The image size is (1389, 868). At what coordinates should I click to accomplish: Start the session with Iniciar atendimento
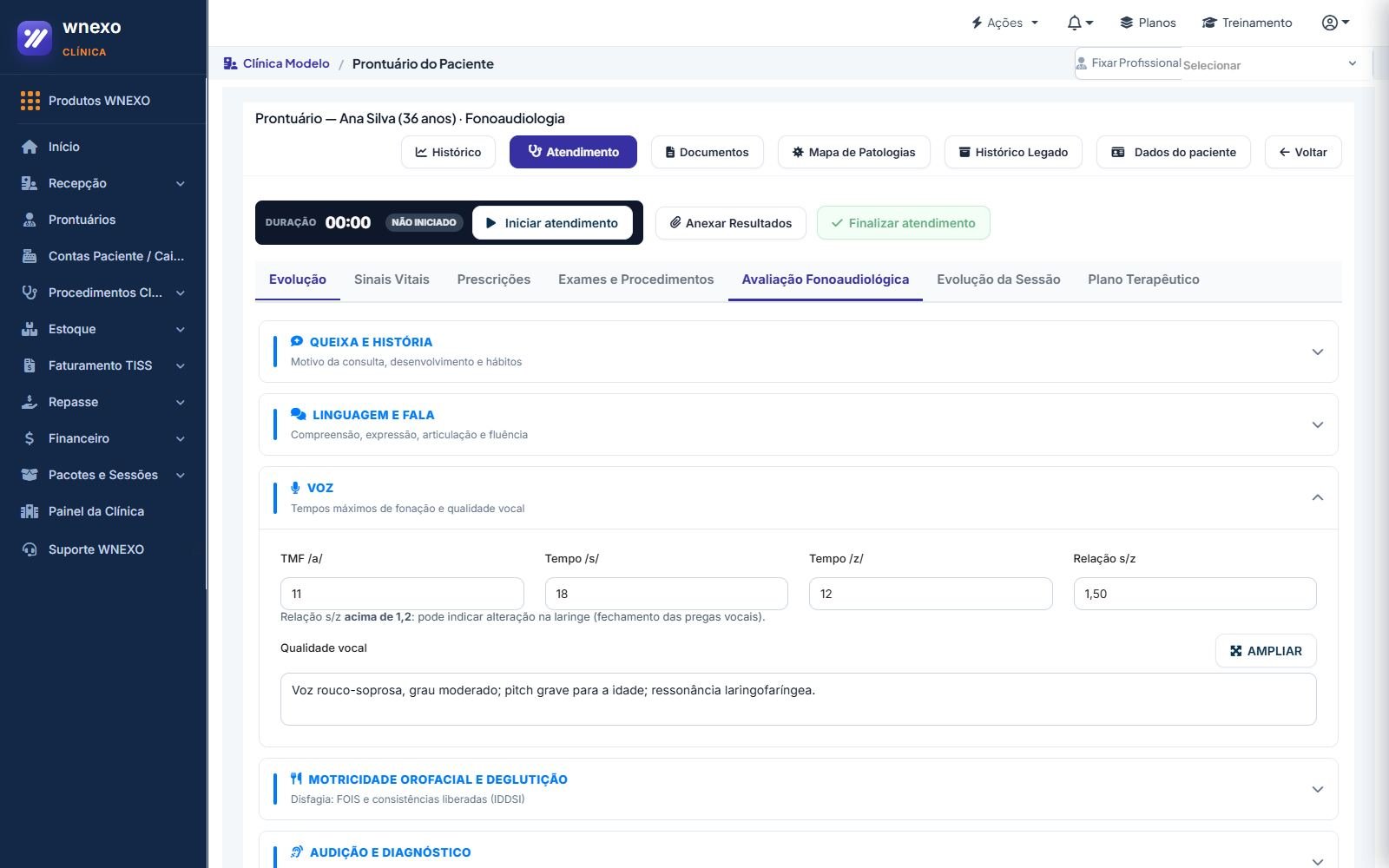552,223
